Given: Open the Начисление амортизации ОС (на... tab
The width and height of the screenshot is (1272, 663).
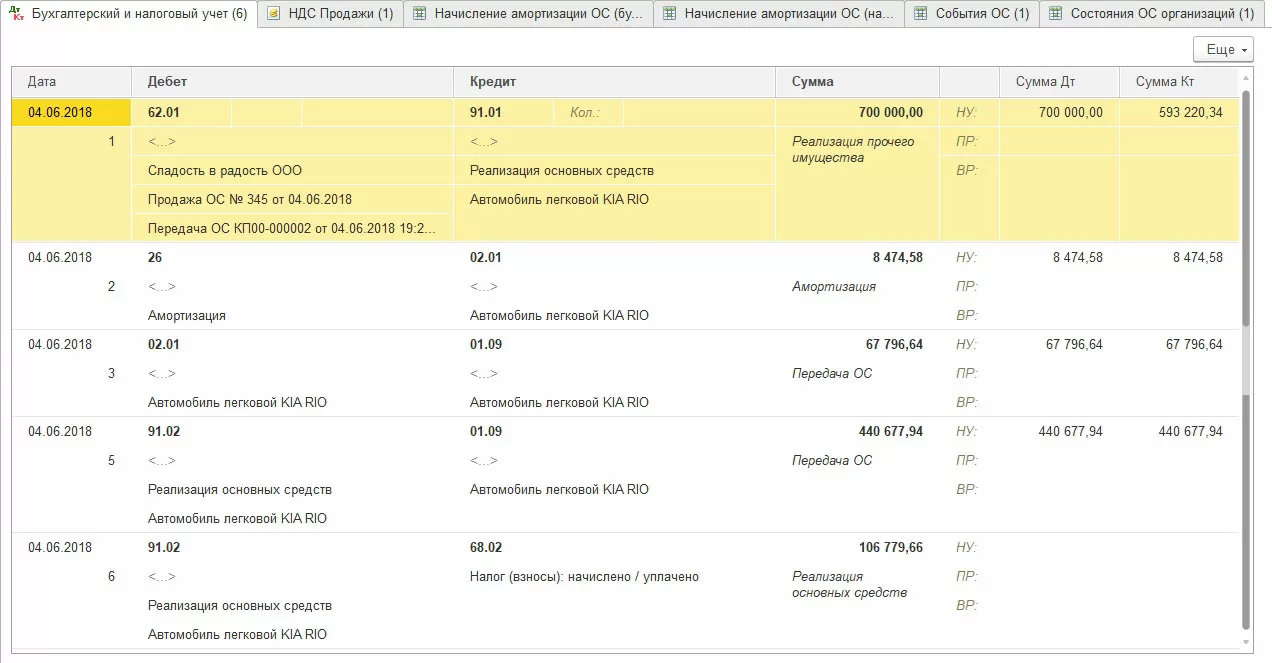Looking at the screenshot, I should [779, 14].
